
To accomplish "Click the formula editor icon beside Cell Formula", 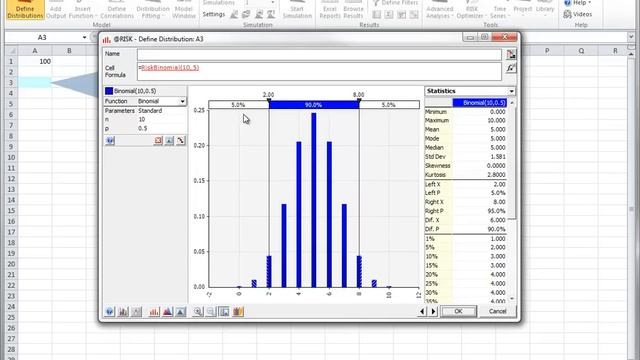I will [x=511, y=68].
